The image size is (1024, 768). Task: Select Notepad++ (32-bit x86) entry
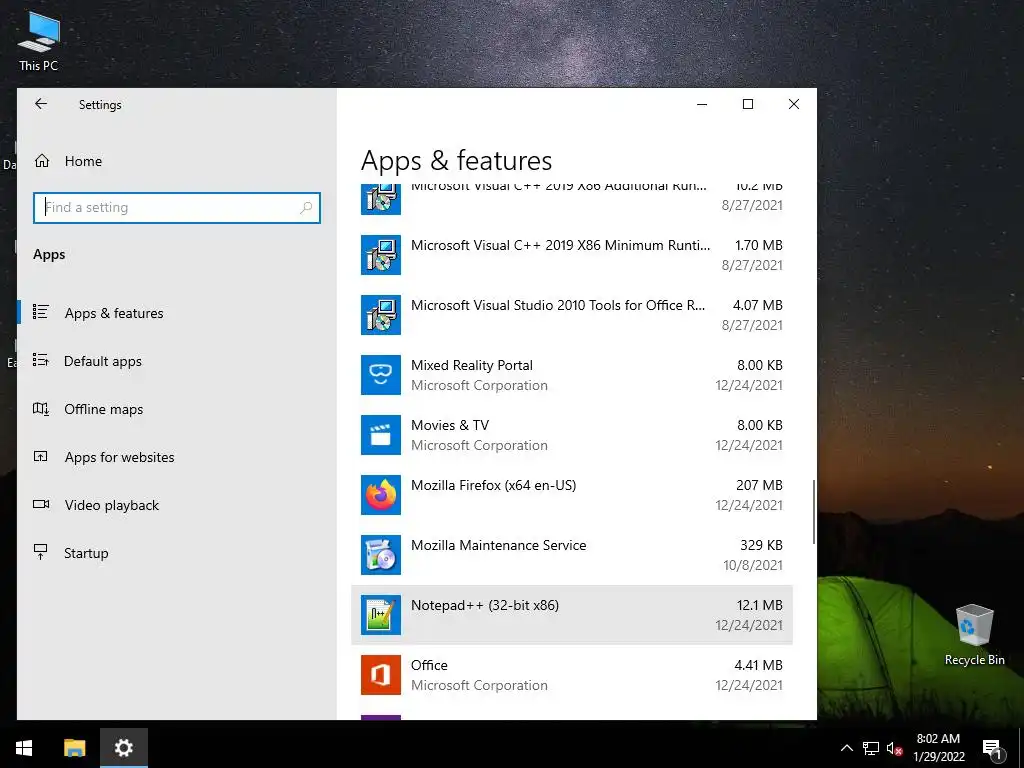coord(571,615)
